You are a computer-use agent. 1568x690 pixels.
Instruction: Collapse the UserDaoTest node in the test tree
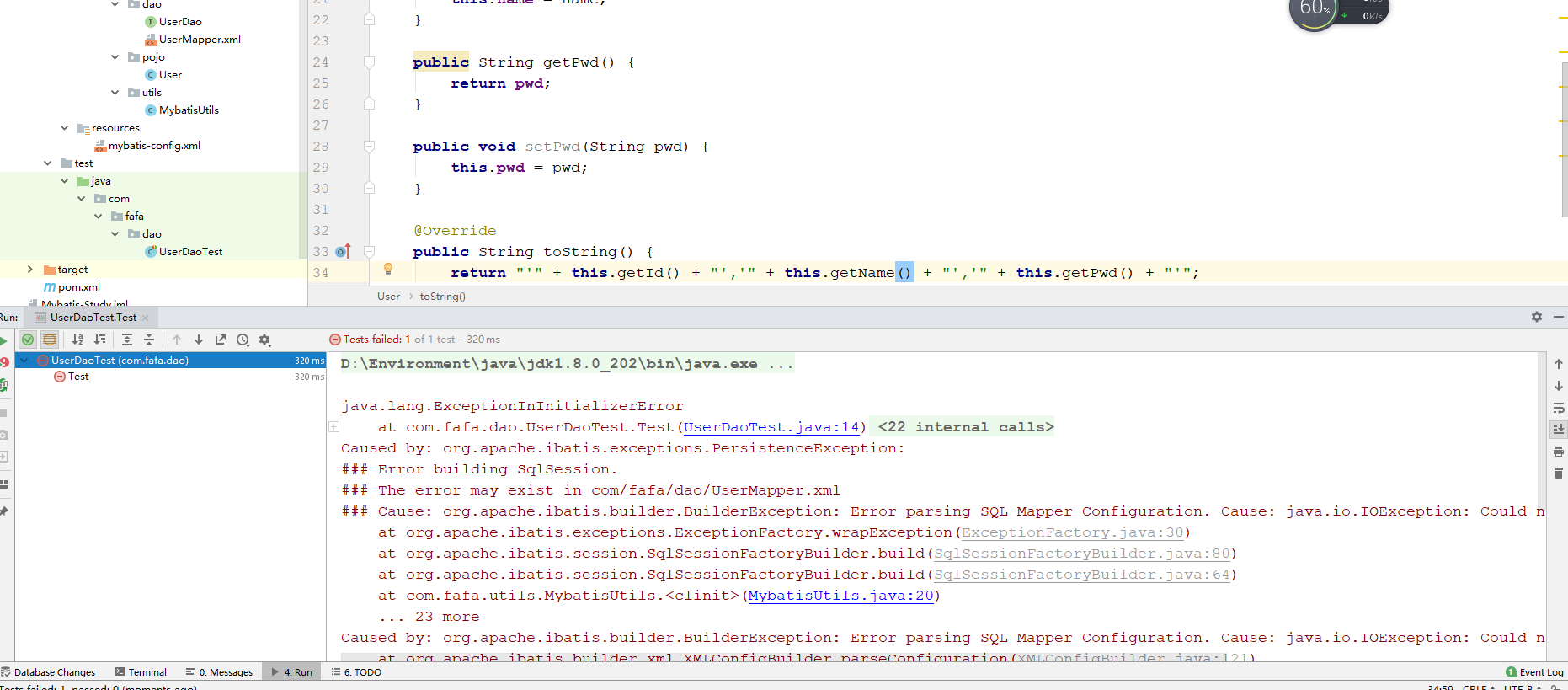[x=24, y=360]
